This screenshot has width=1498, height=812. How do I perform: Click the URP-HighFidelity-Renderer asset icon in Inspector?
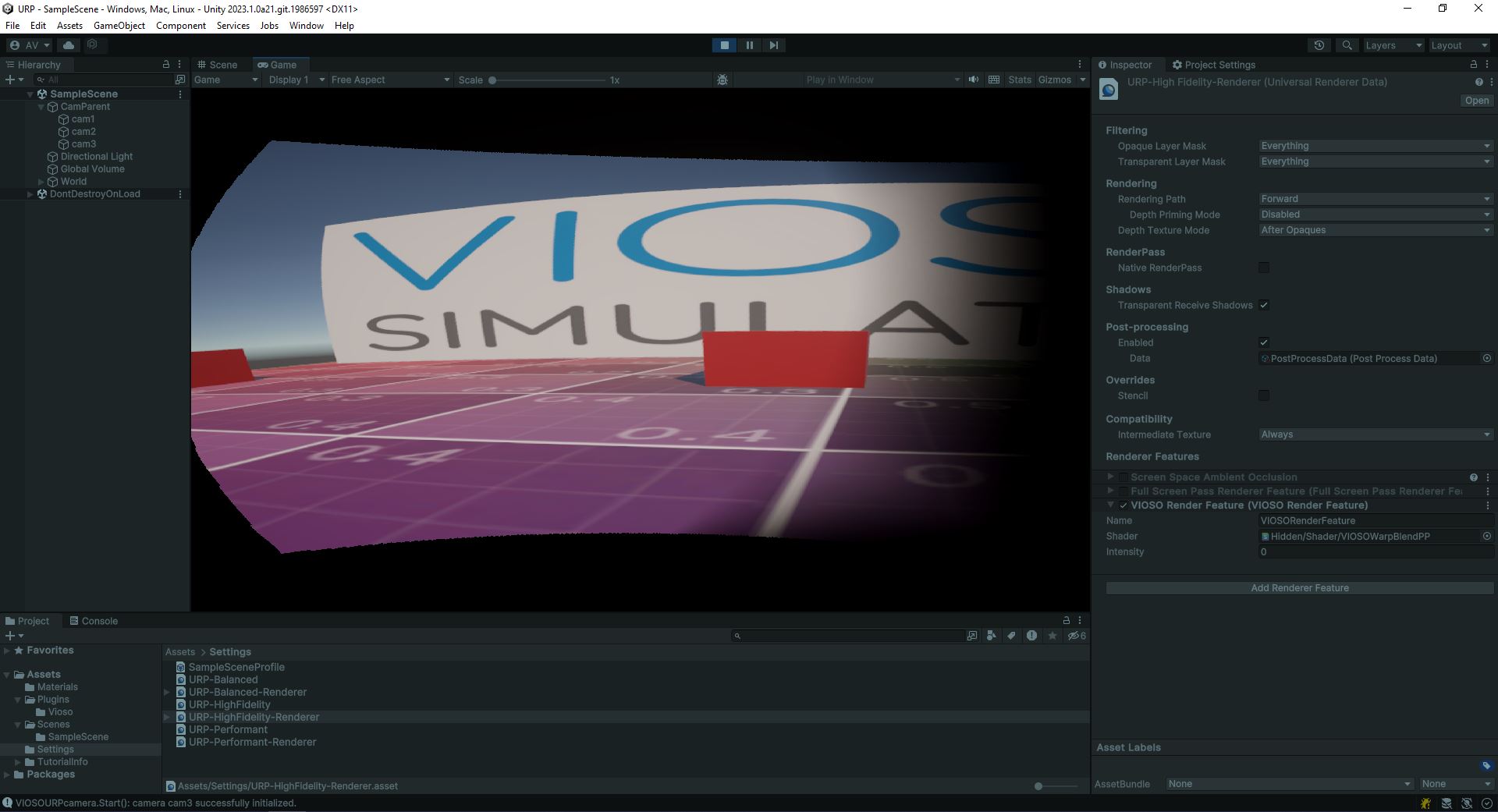1109,90
